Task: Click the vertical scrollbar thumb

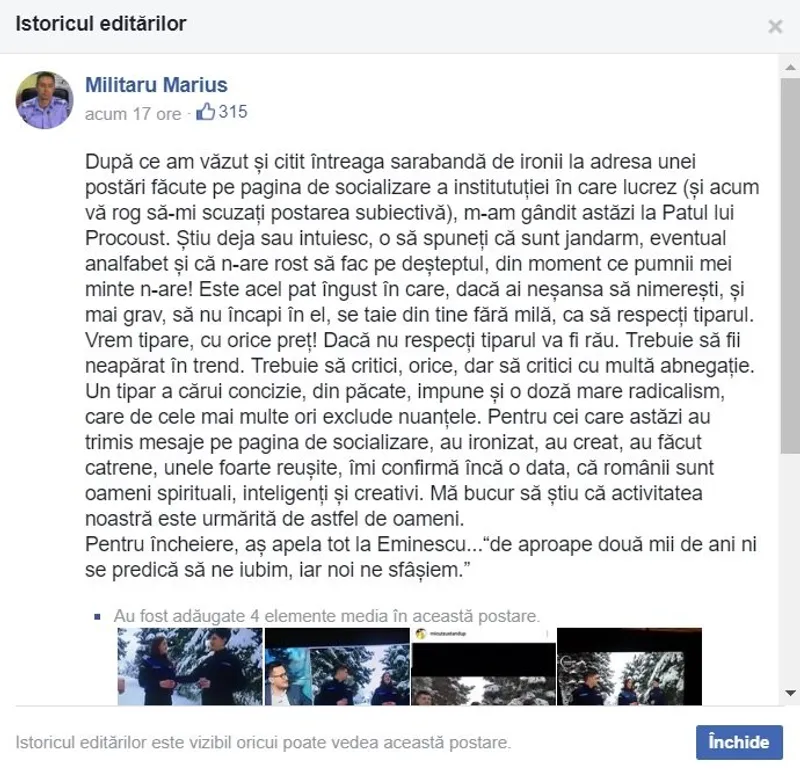Action: 790,265
